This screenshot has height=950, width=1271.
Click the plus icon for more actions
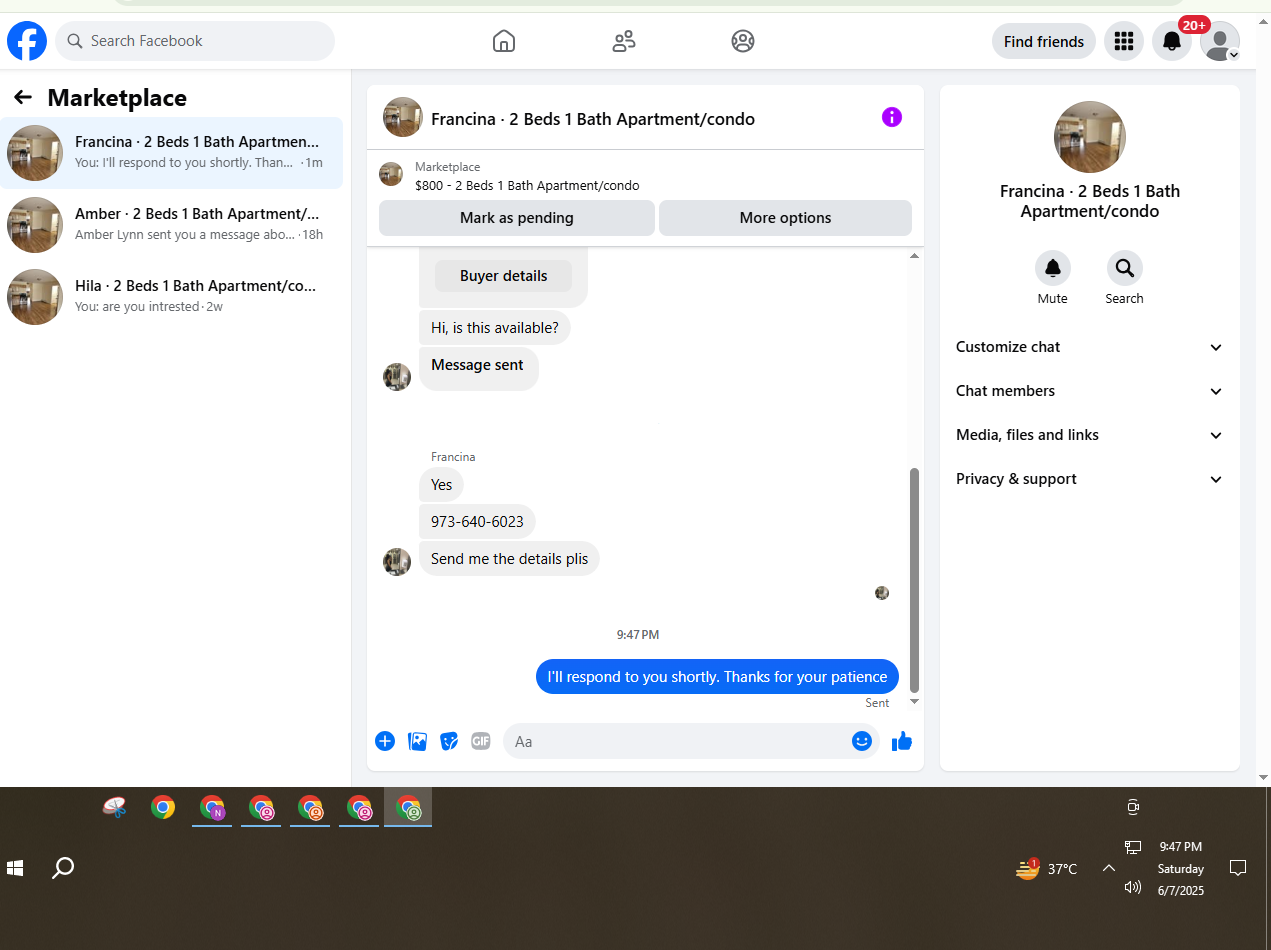pyautogui.click(x=385, y=741)
